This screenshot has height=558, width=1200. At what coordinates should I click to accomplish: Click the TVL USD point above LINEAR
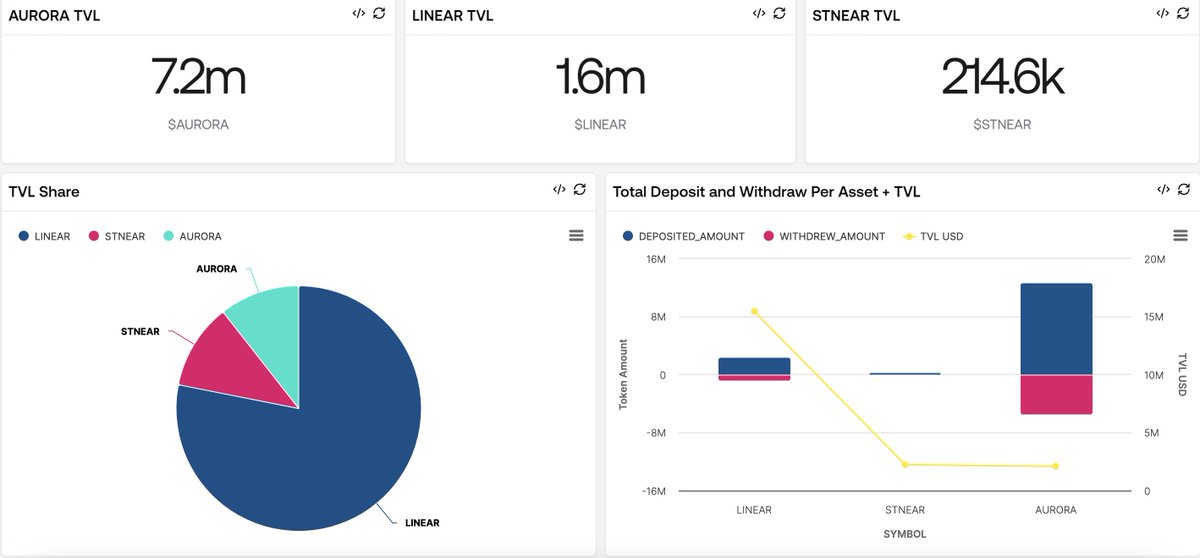click(754, 311)
